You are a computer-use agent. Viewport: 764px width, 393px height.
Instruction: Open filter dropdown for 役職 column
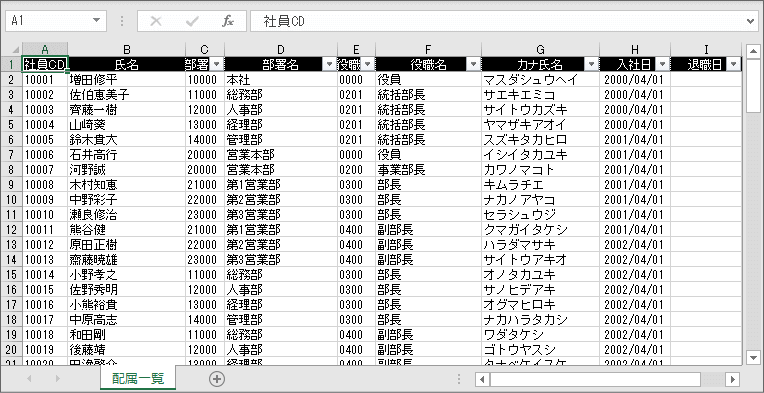coord(368,64)
